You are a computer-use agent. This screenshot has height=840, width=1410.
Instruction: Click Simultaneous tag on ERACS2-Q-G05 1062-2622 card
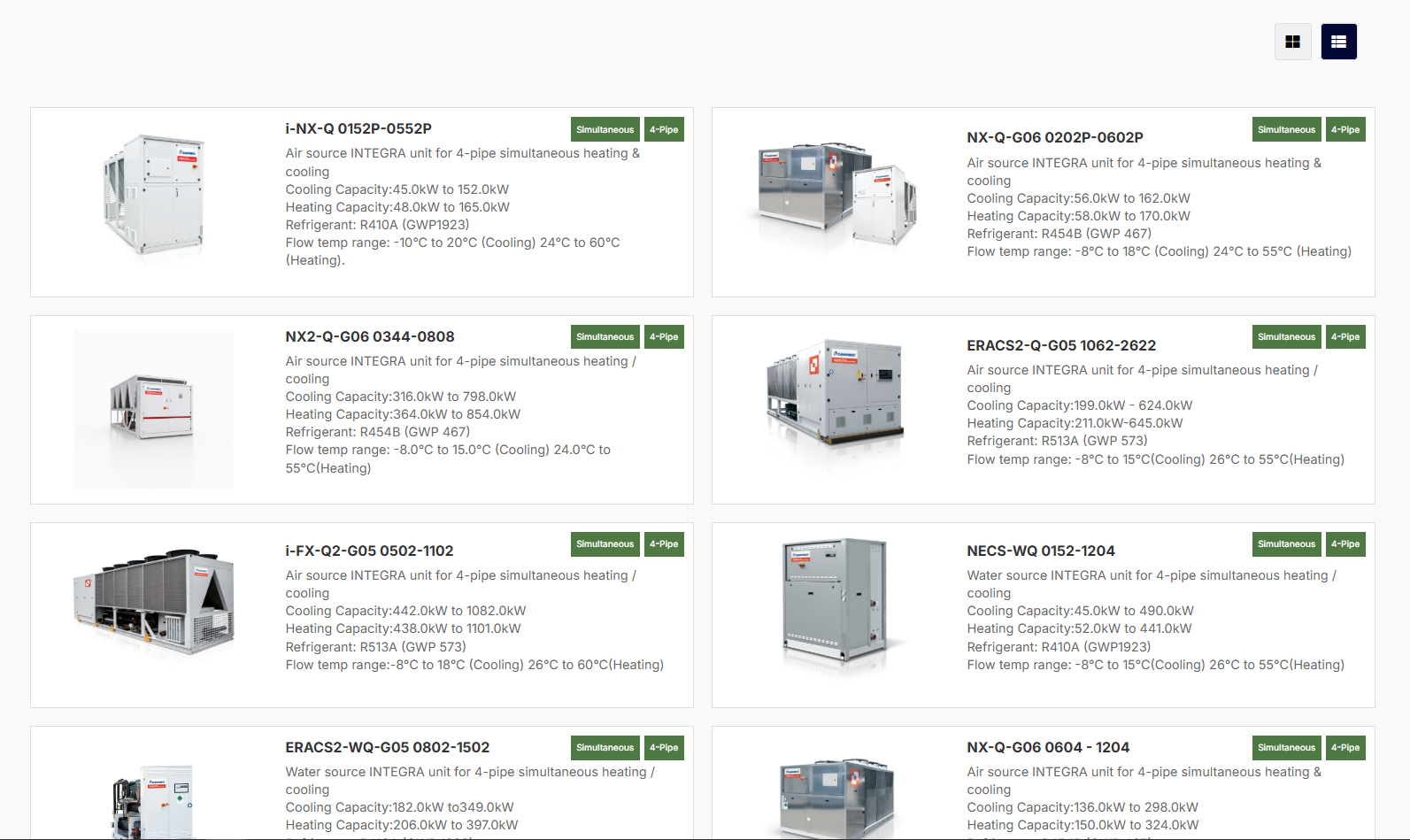(1286, 336)
